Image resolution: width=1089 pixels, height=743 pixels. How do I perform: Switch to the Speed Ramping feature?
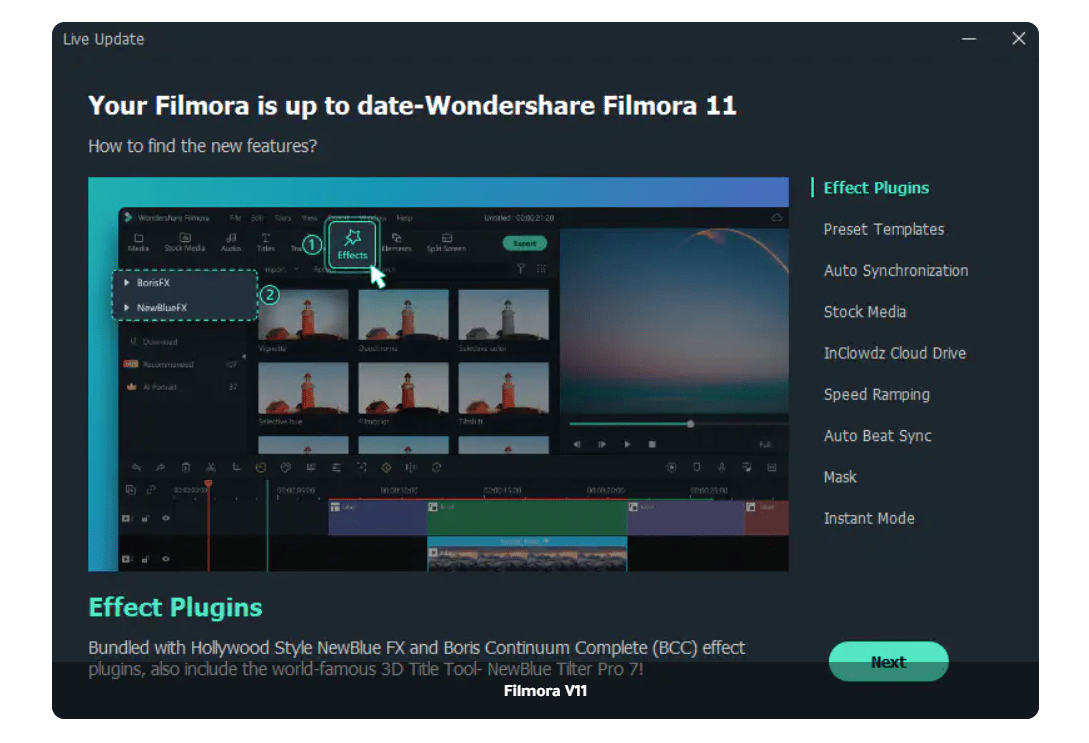pyautogui.click(x=876, y=394)
